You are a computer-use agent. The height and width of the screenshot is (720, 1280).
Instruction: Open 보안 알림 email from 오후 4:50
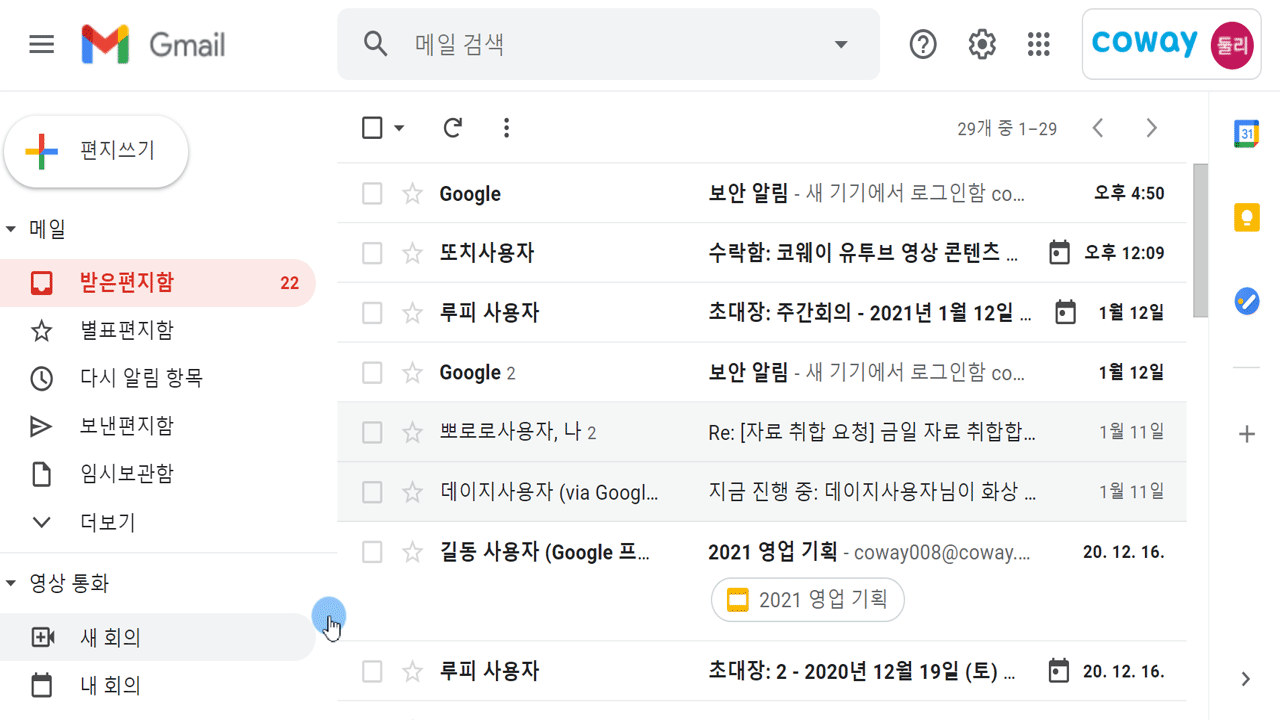pos(866,194)
